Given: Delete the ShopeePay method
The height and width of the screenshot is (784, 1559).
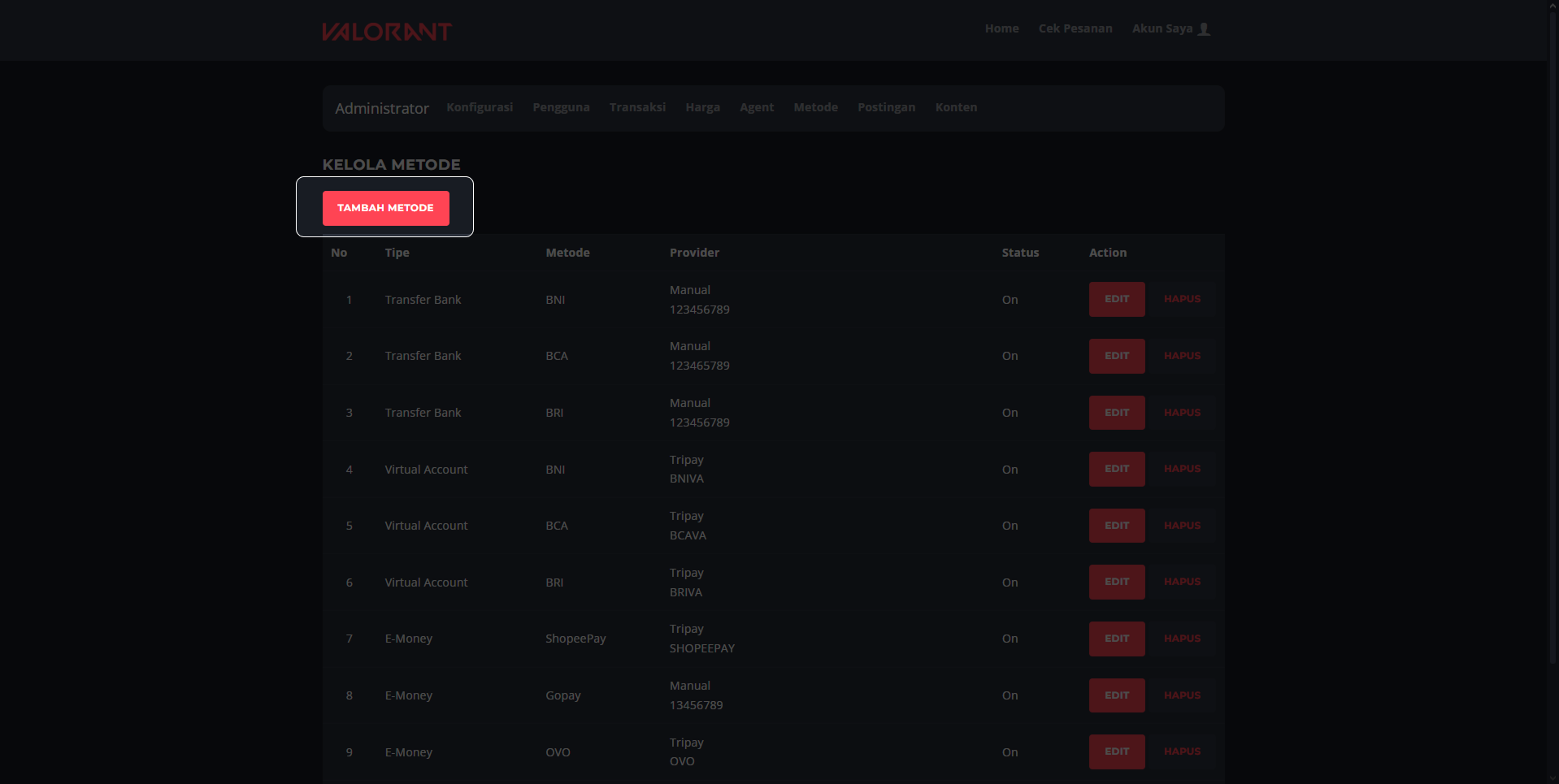Looking at the screenshot, I should (1182, 639).
